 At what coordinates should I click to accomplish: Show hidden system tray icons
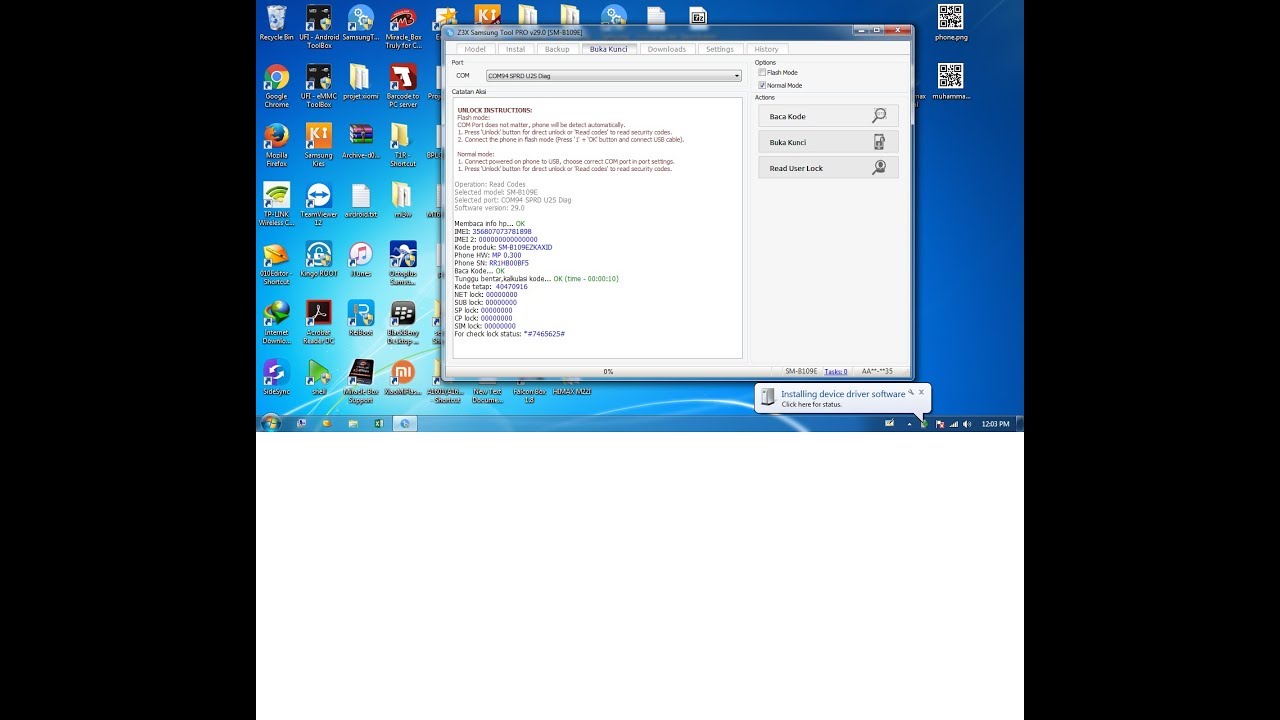coord(909,424)
